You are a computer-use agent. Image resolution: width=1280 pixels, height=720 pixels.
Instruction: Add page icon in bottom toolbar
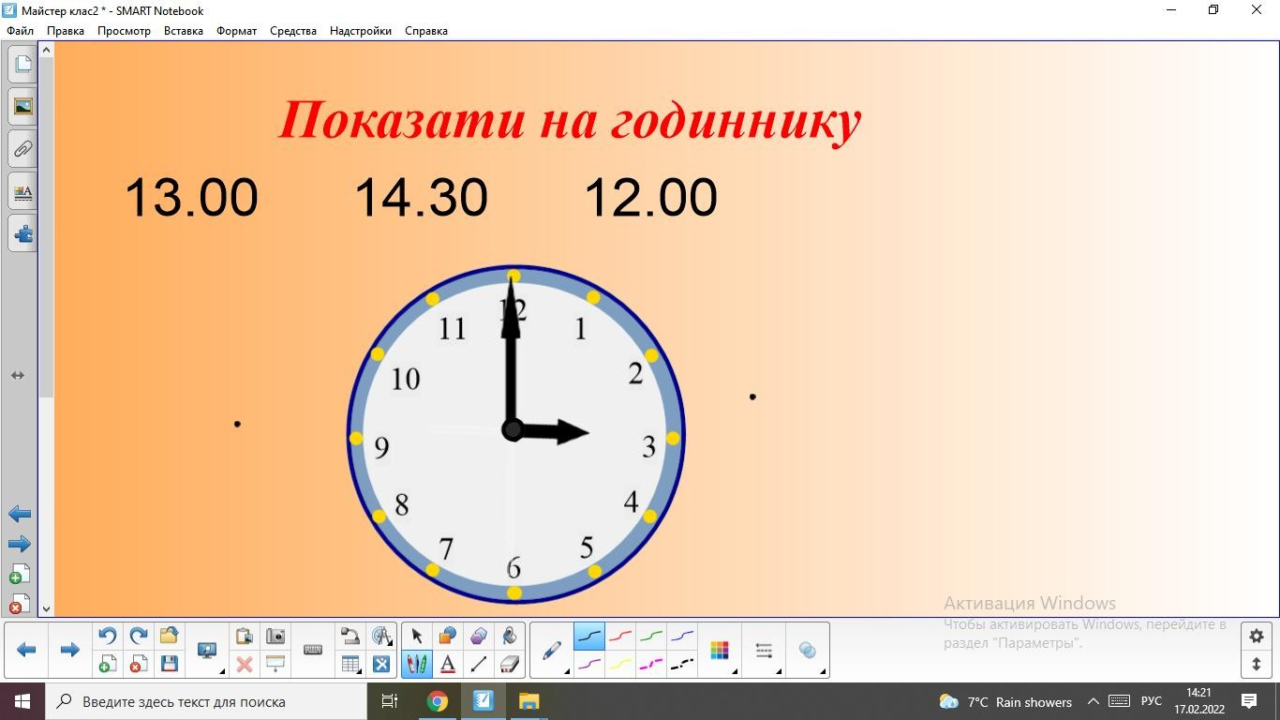coord(108,664)
